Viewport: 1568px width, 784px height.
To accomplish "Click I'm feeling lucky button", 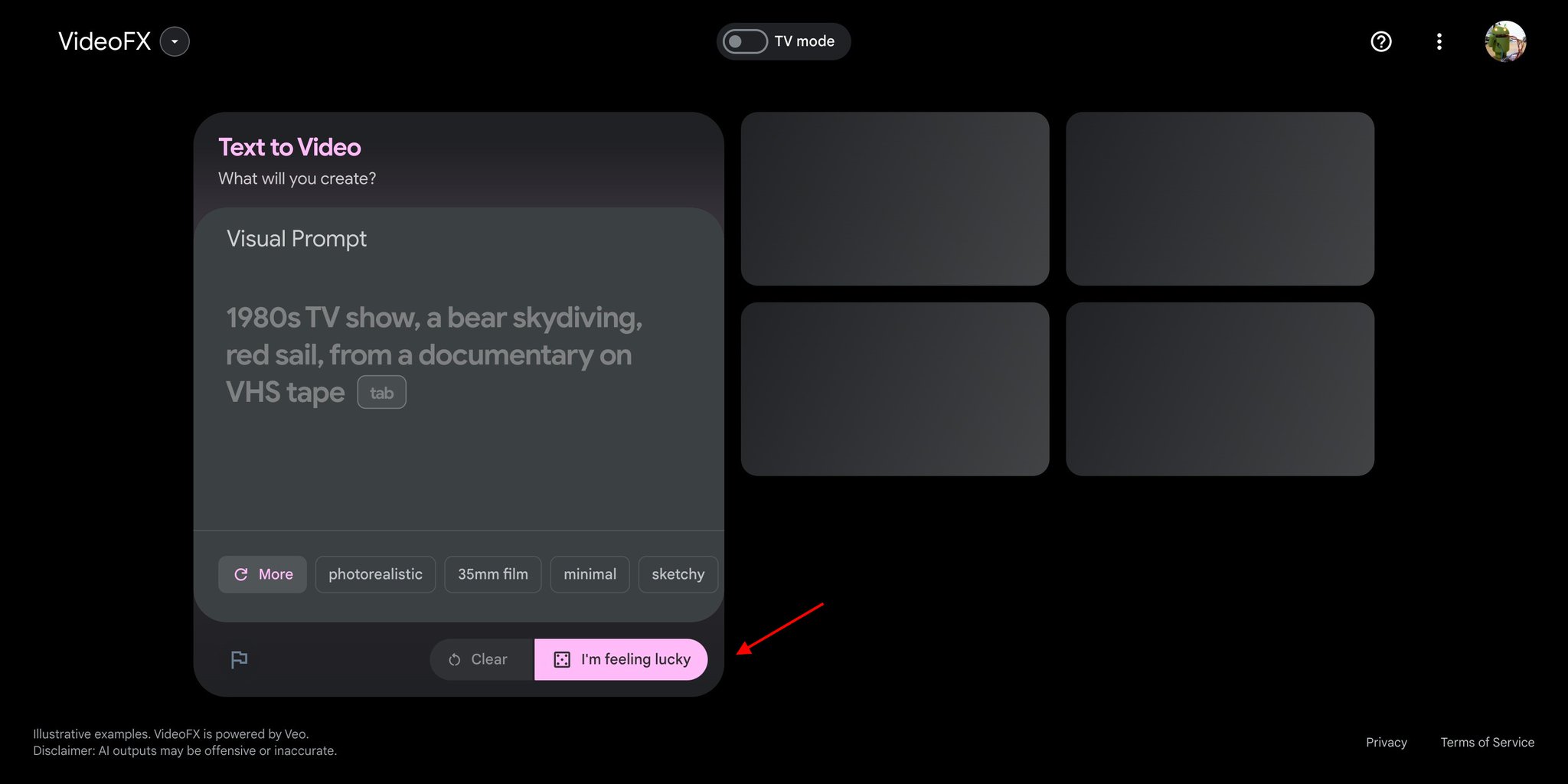I will coord(621,659).
